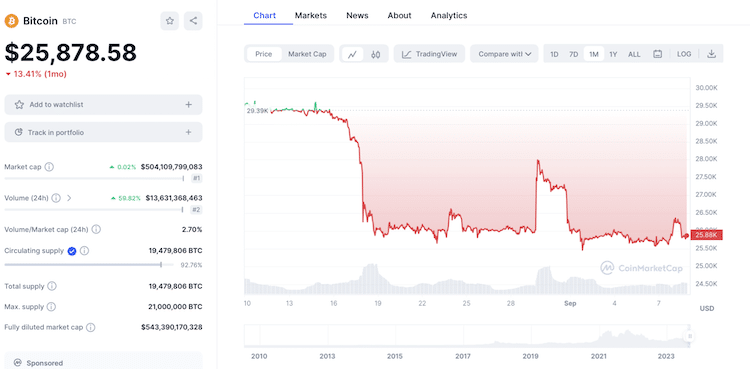Set chart range to 1Y

coord(613,54)
